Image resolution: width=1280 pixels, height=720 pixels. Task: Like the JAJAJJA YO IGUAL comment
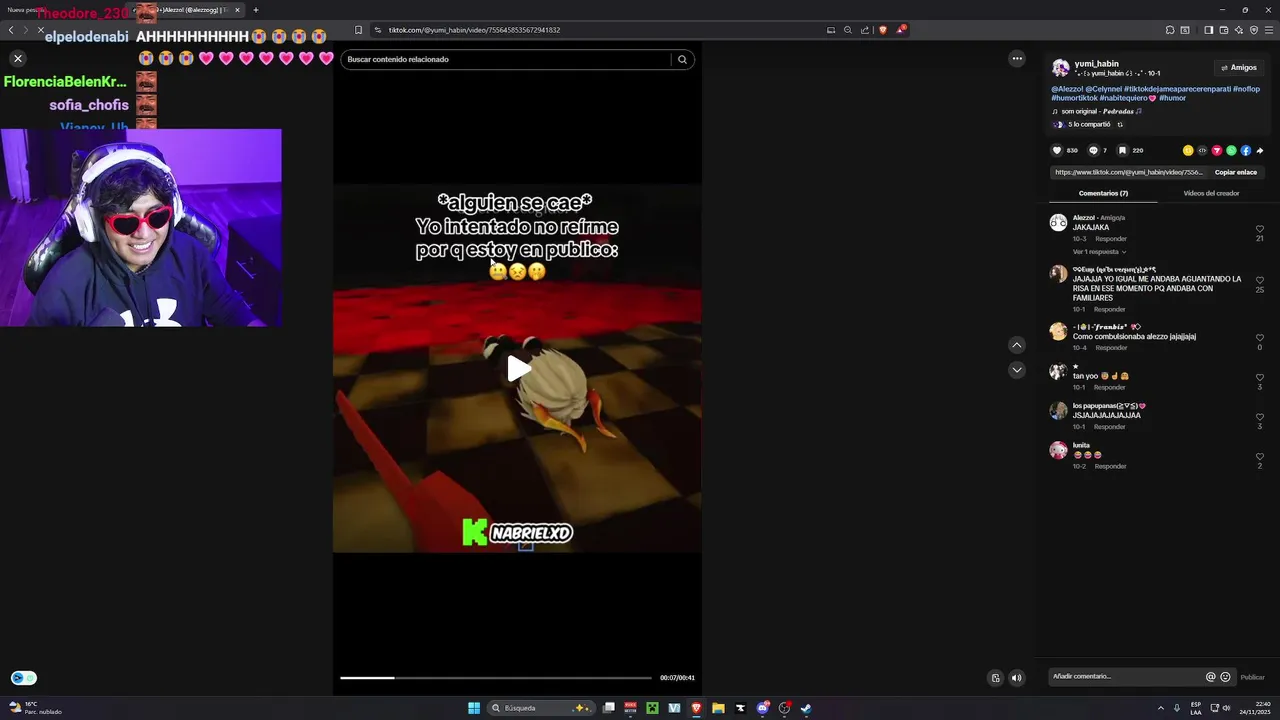[x=1259, y=280]
